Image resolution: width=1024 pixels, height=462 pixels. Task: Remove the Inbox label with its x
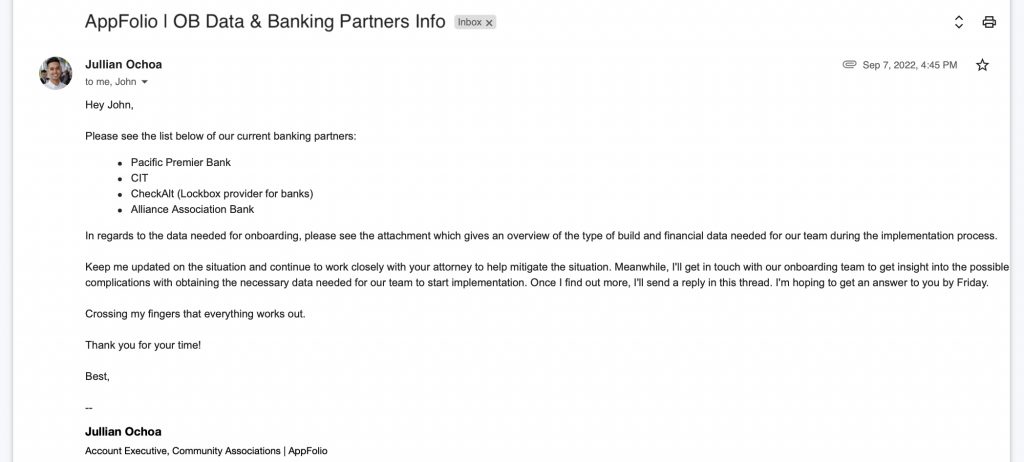tap(489, 23)
